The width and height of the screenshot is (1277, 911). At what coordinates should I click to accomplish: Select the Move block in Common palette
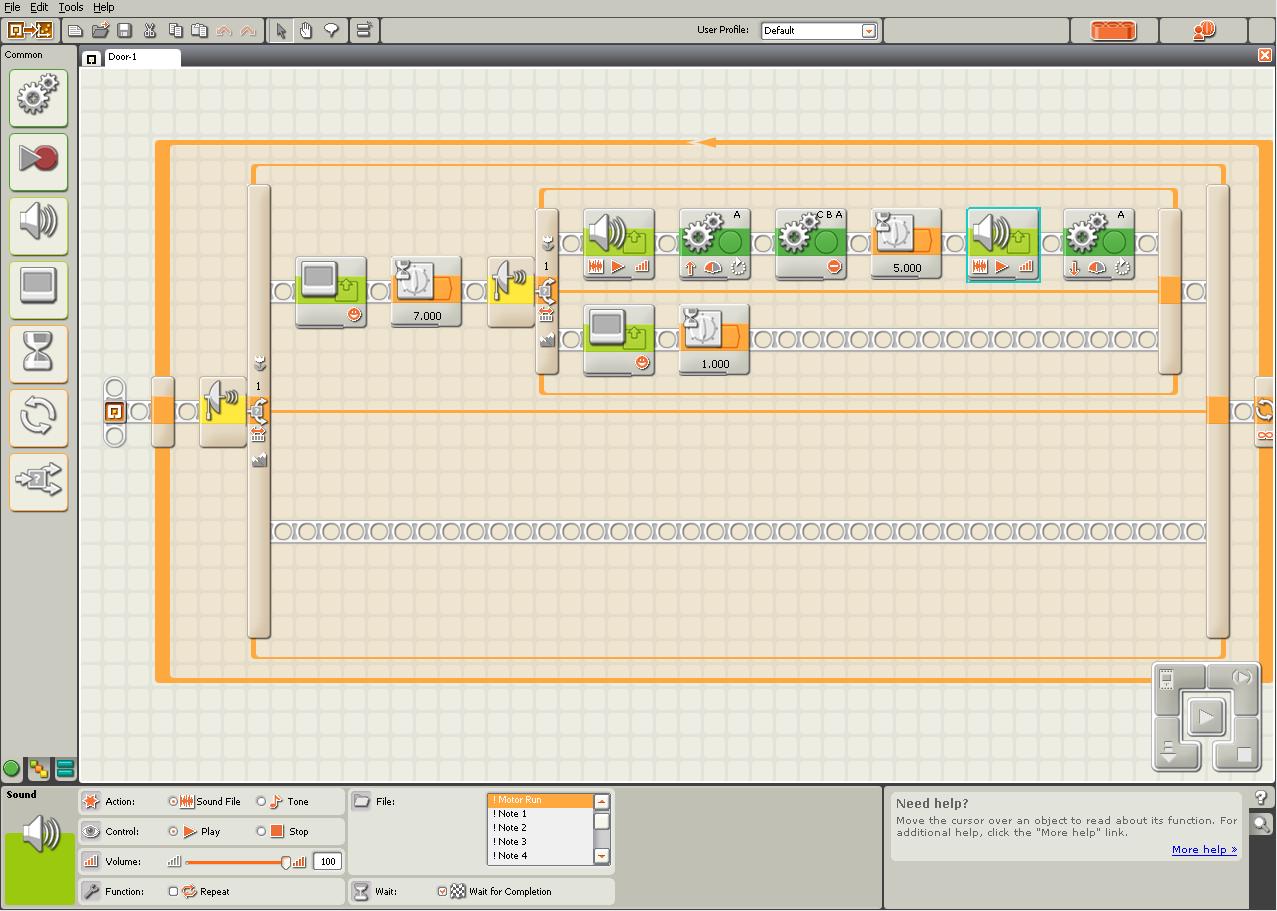point(38,97)
